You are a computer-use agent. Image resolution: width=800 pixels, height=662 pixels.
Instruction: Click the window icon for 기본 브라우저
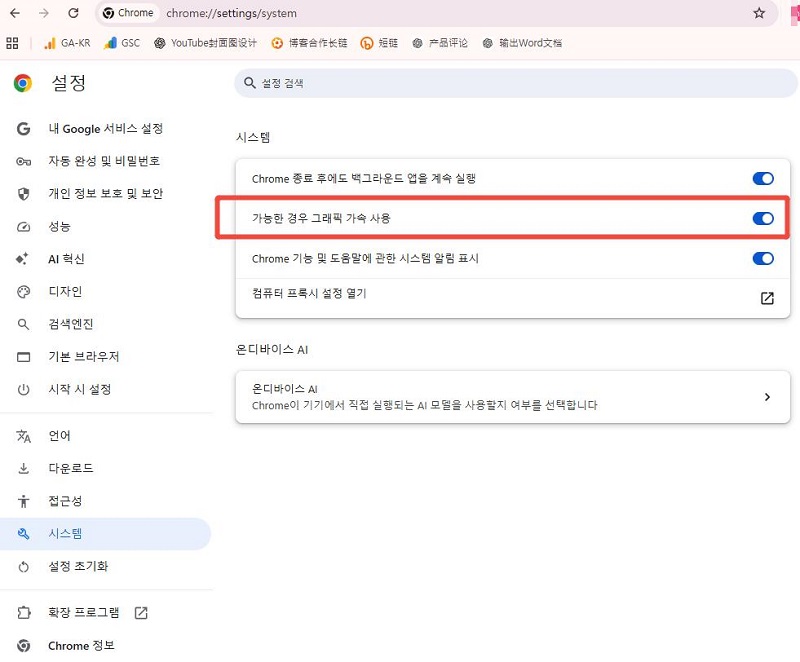(x=23, y=357)
